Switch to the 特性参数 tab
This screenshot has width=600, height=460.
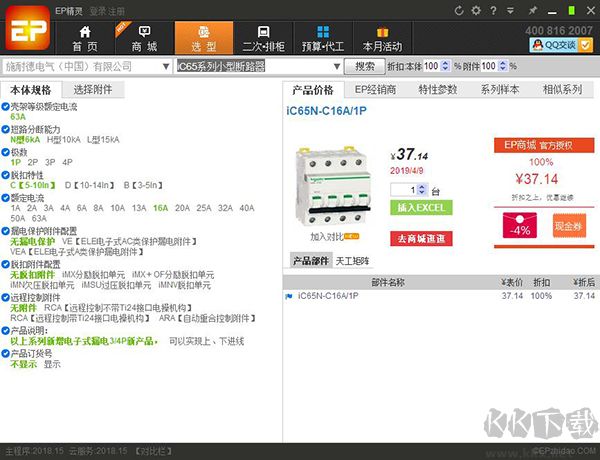(437, 90)
